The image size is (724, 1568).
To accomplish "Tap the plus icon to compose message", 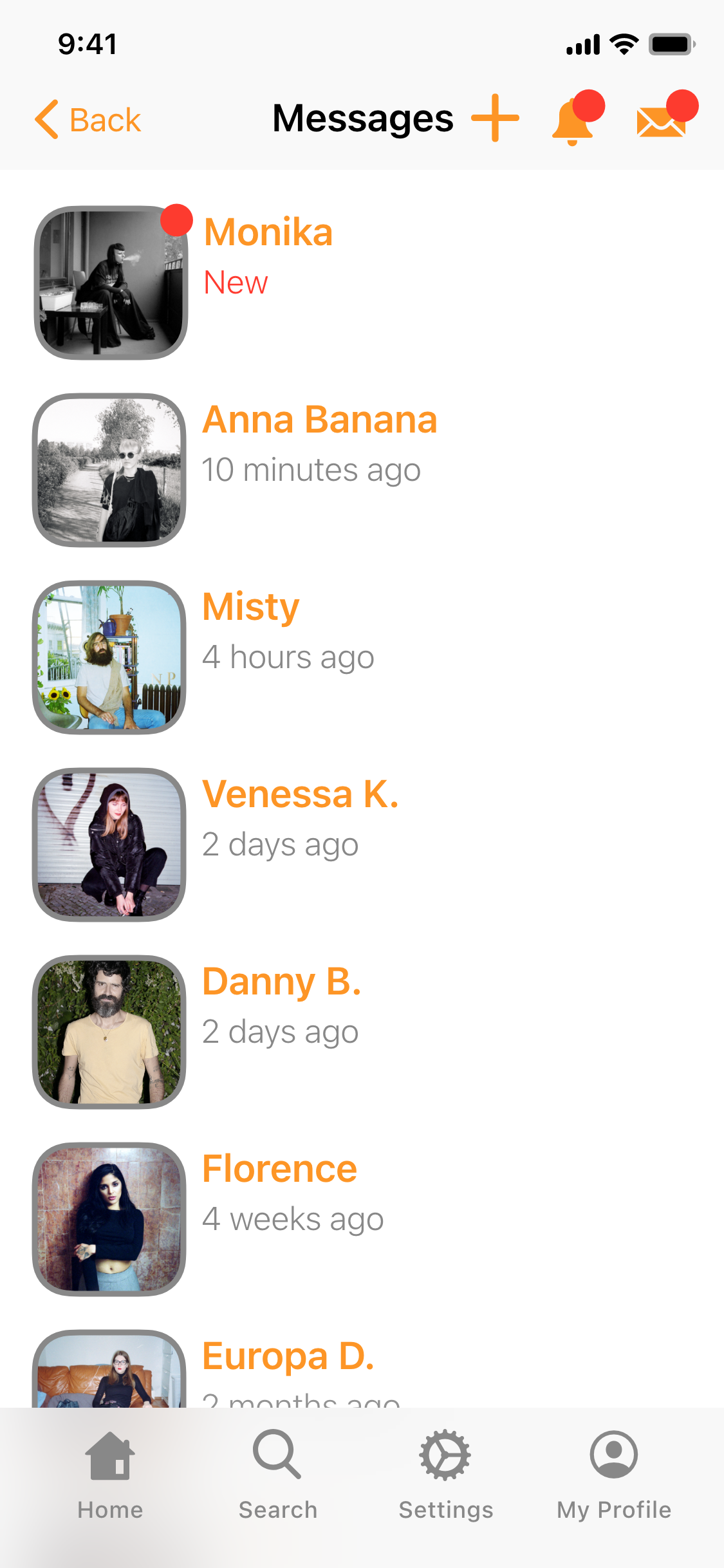I will pos(495,118).
